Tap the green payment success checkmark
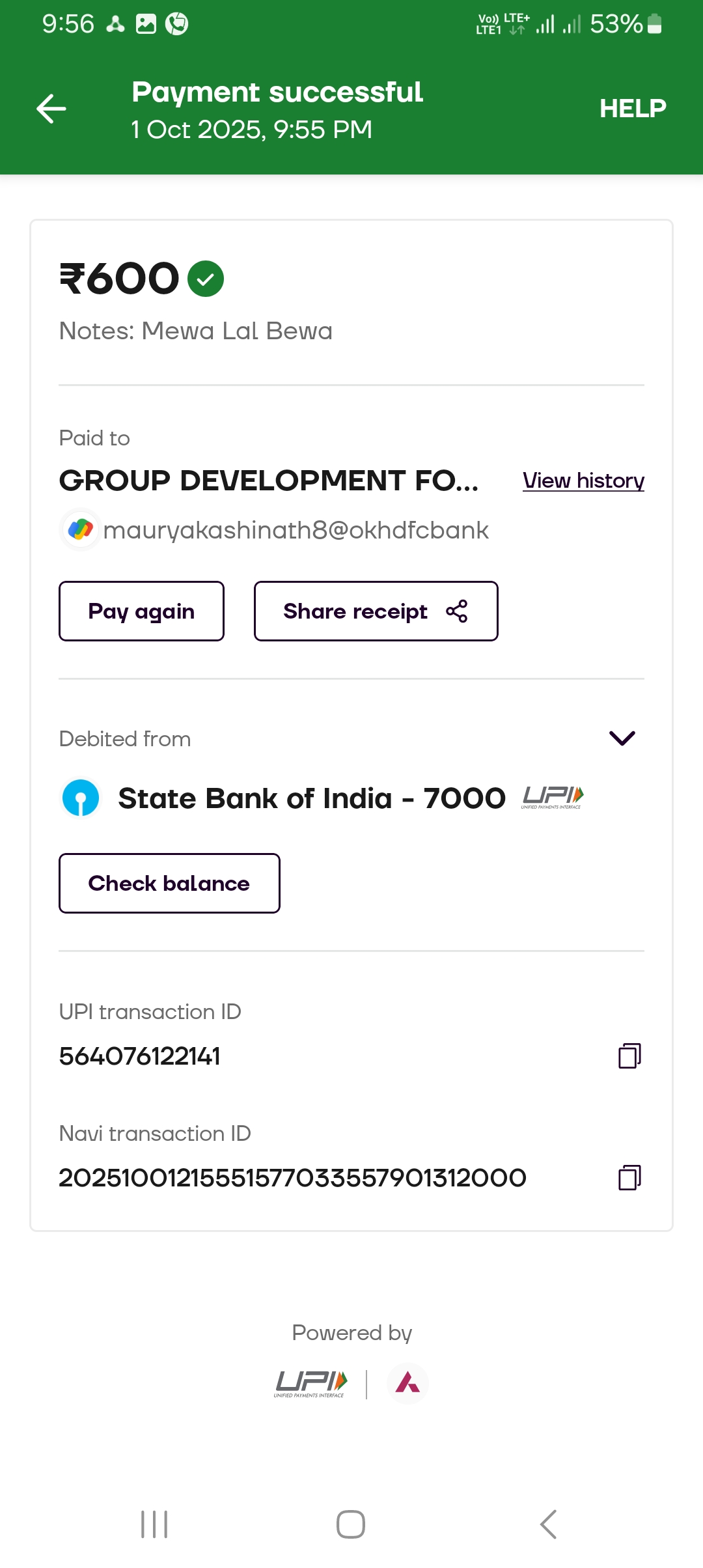Image resolution: width=703 pixels, height=1568 pixels. coord(206,279)
